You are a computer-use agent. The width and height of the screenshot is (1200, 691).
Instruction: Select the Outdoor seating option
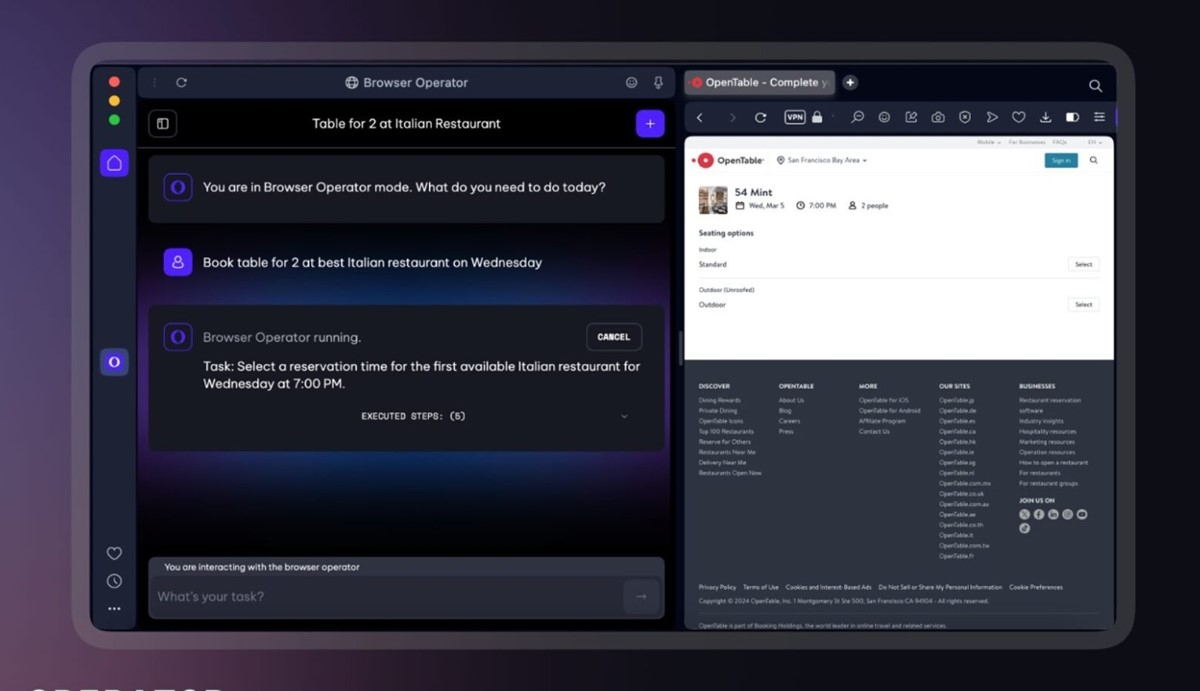[1084, 304]
